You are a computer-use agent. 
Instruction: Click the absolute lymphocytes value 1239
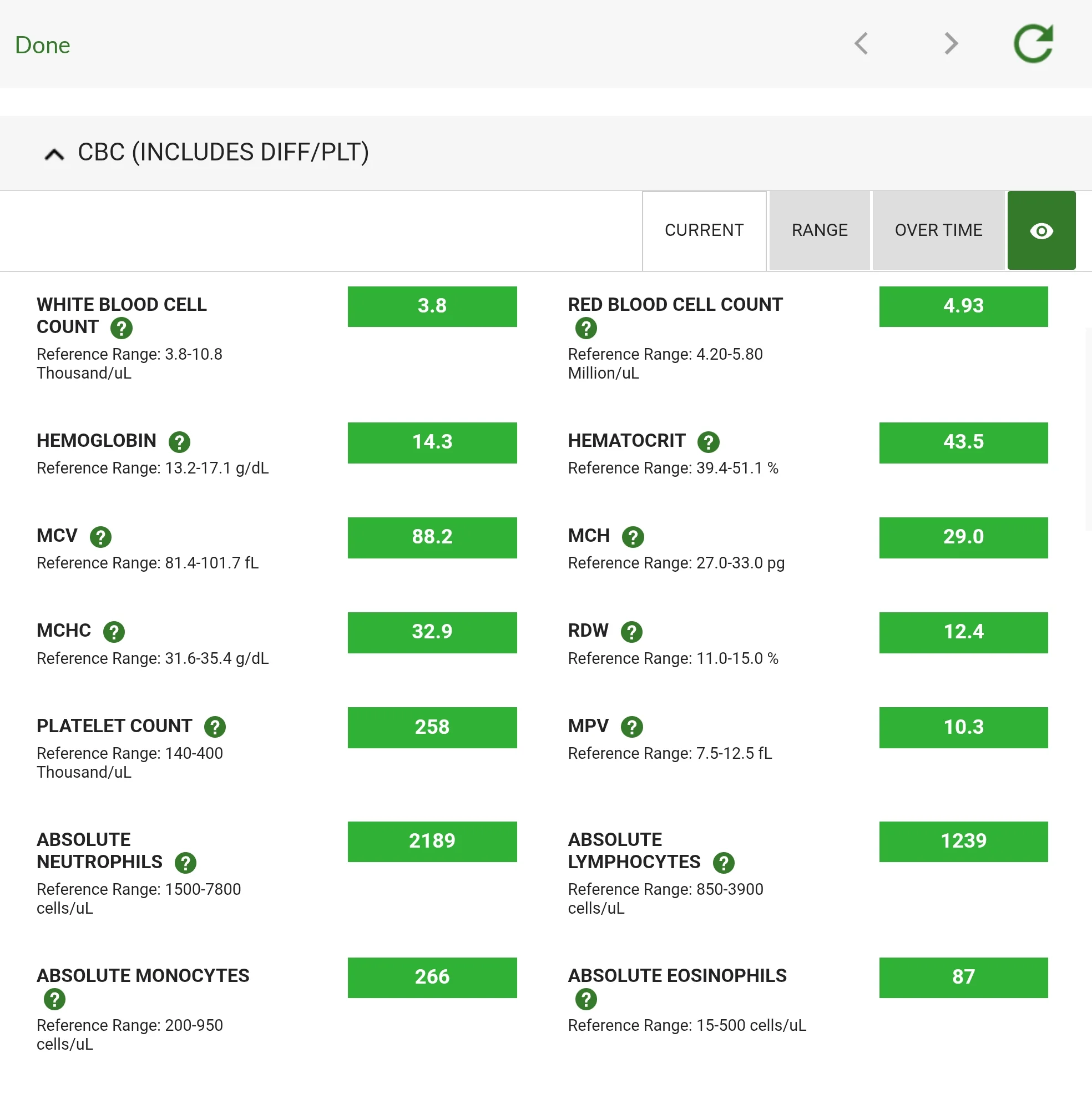(x=963, y=842)
